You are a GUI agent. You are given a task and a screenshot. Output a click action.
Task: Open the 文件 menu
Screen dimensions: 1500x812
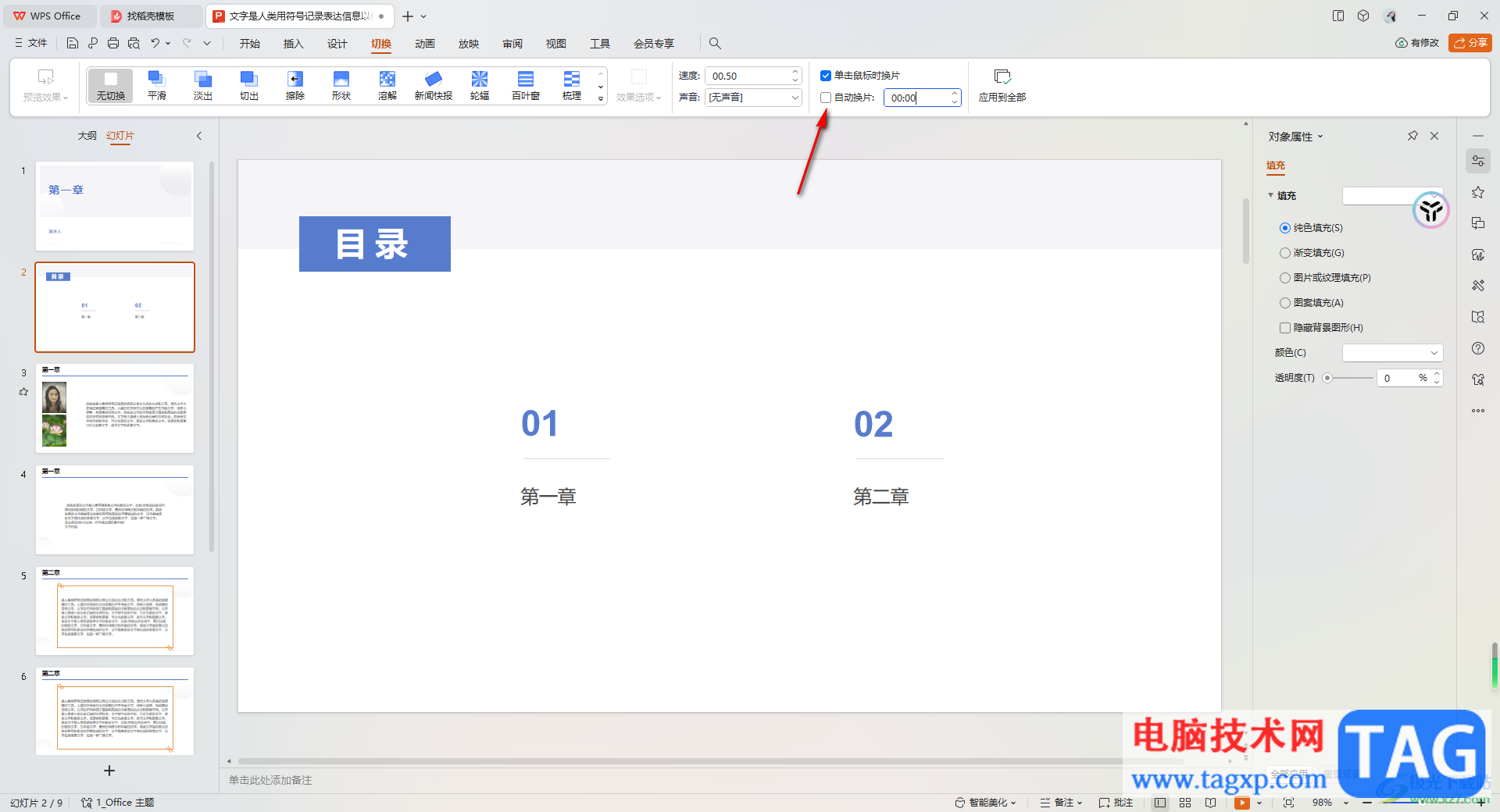pos(31,44)
